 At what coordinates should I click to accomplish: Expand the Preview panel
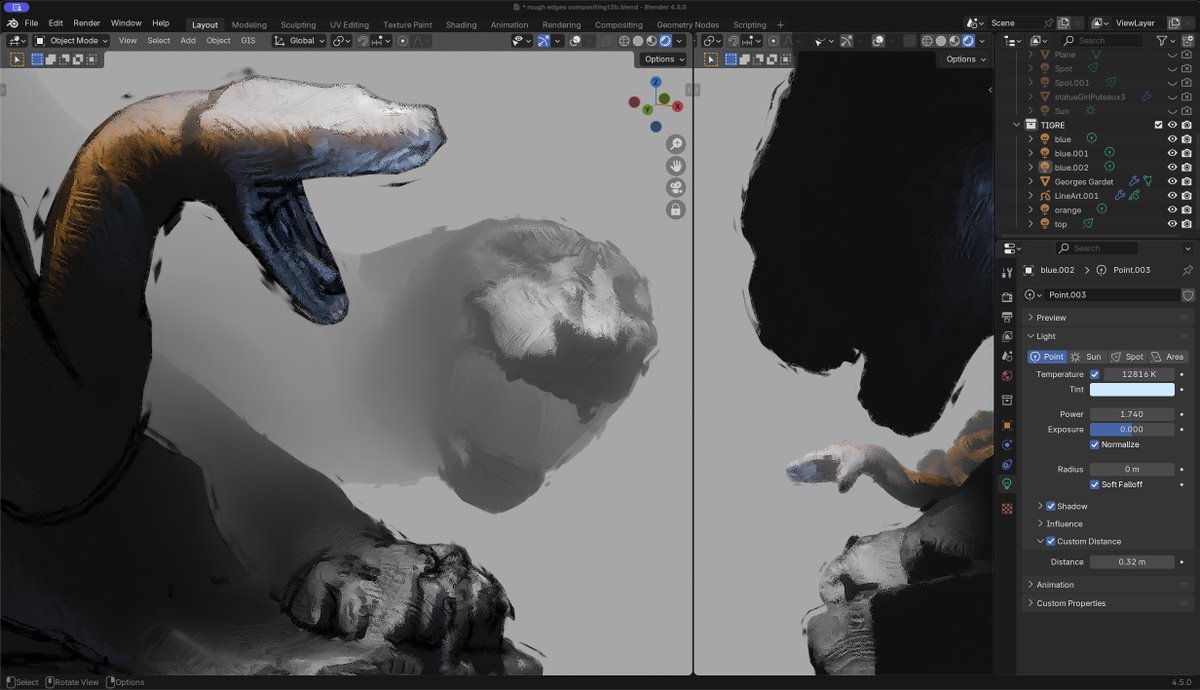coord(1108,318)
